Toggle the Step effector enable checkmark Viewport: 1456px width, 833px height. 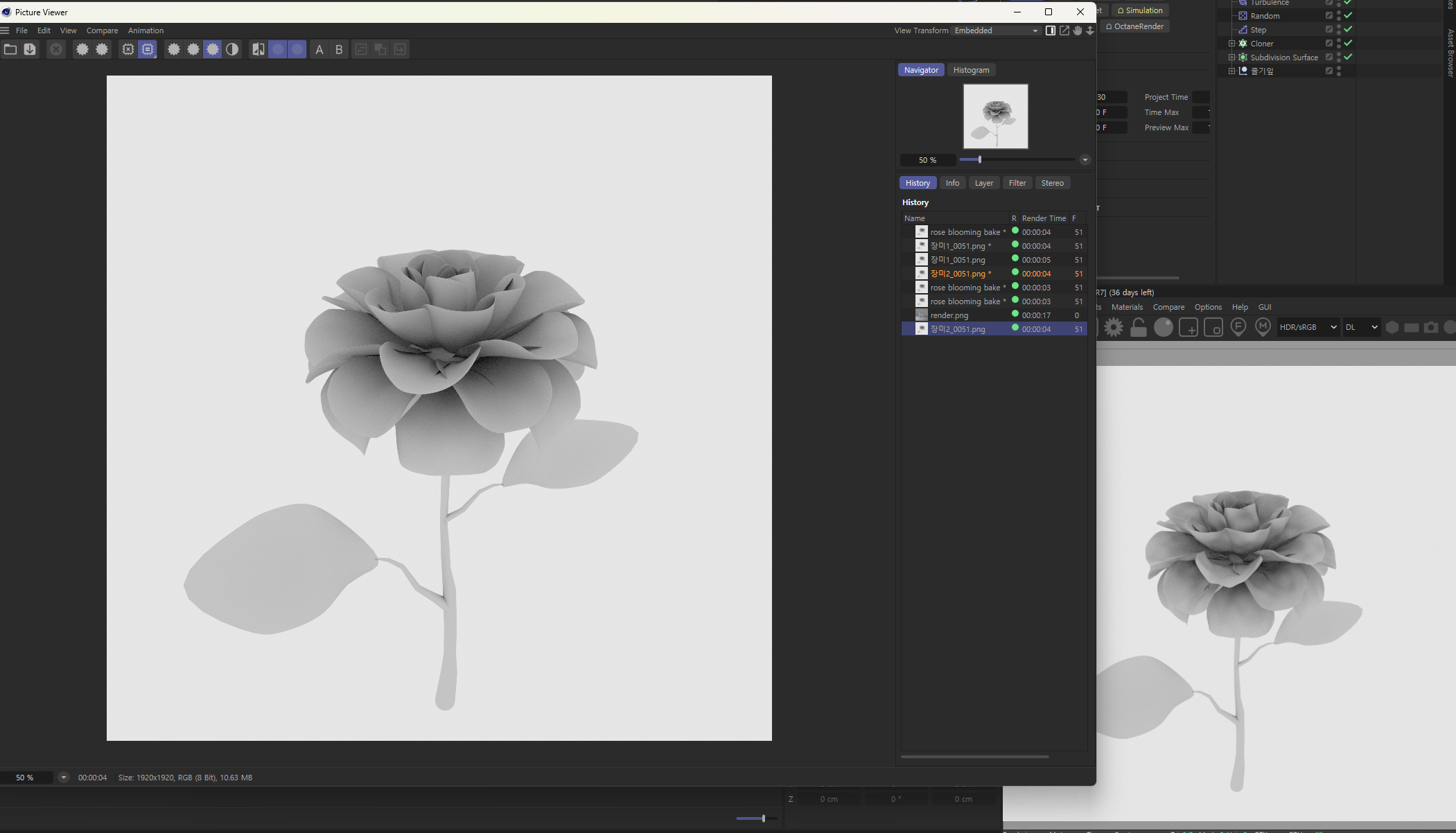click(1348, 29)
